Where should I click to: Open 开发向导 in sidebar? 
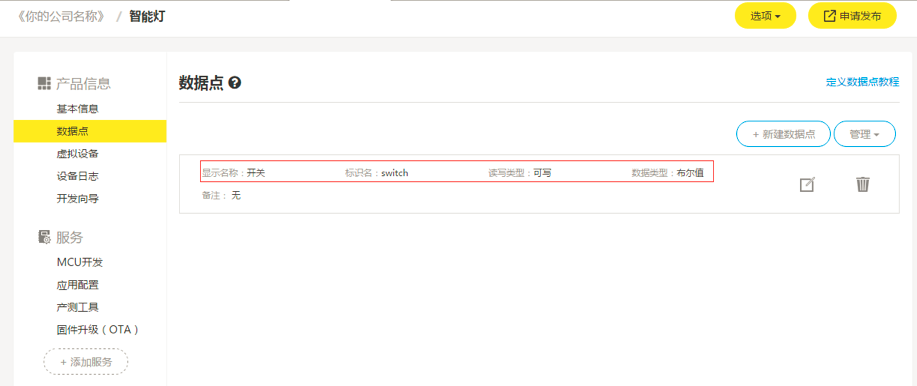(x=77, y=199)
